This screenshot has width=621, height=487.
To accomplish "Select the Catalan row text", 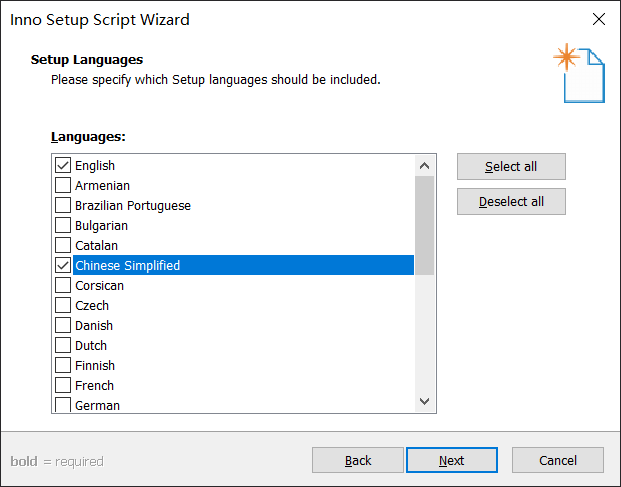I will pos(97,245).
